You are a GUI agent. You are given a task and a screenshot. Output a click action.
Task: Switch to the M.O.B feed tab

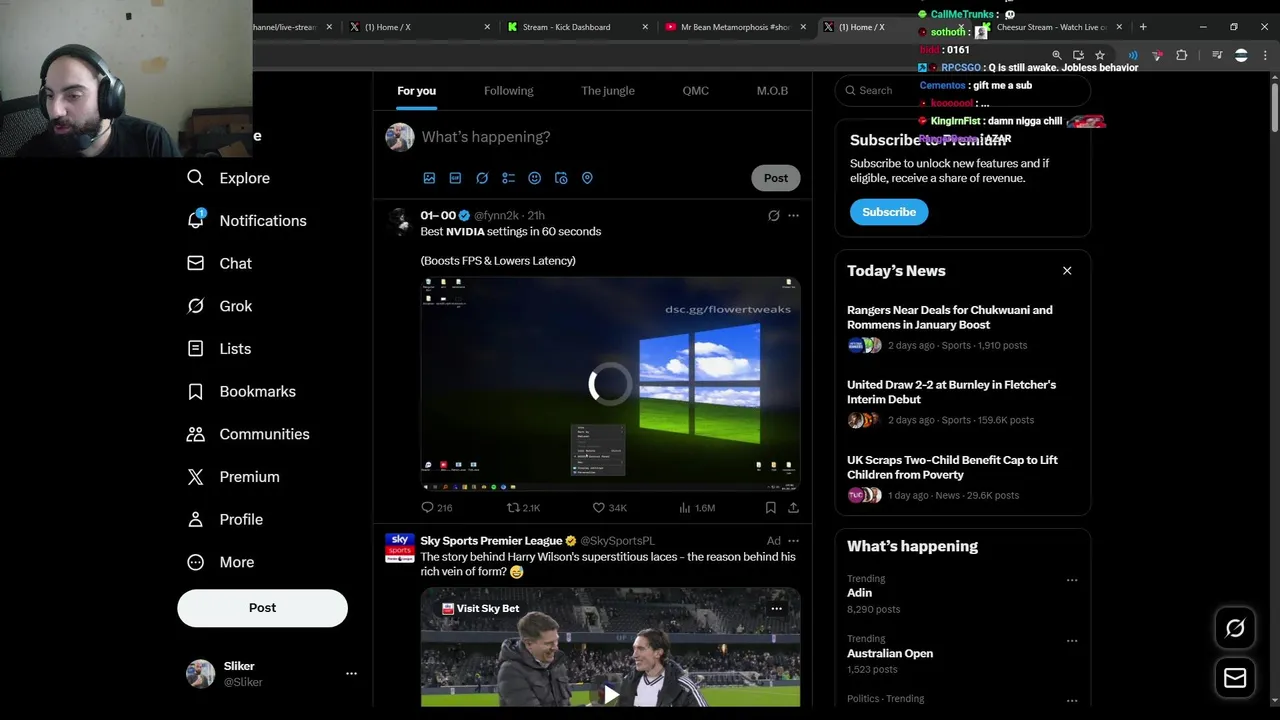pyautogui.click(x=772, y=91)
